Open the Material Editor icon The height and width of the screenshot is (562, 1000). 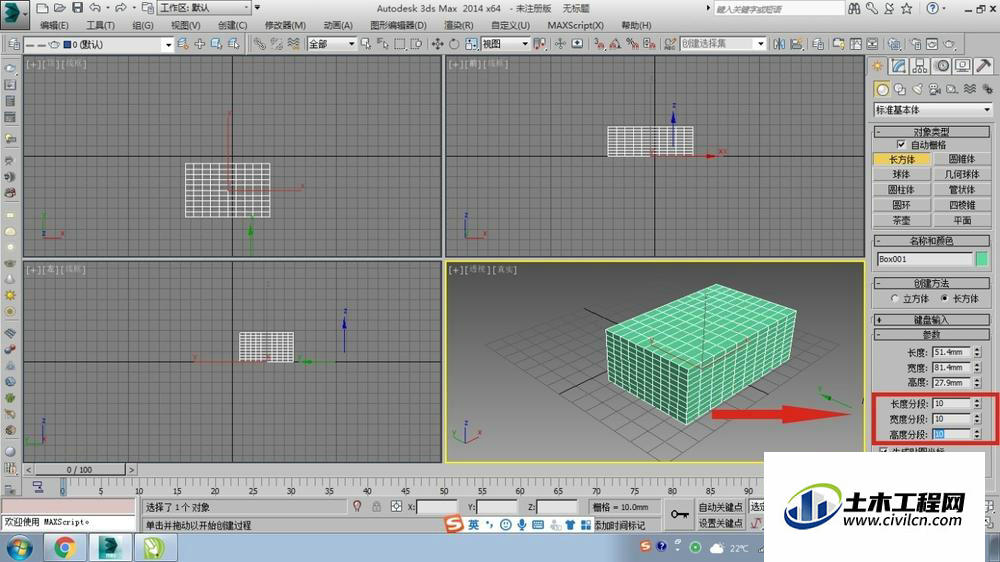894,44
